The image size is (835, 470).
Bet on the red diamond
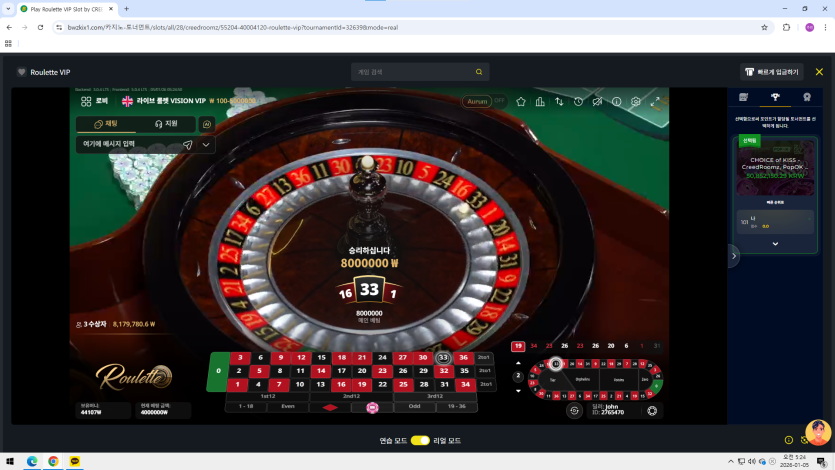pos(330,407)
